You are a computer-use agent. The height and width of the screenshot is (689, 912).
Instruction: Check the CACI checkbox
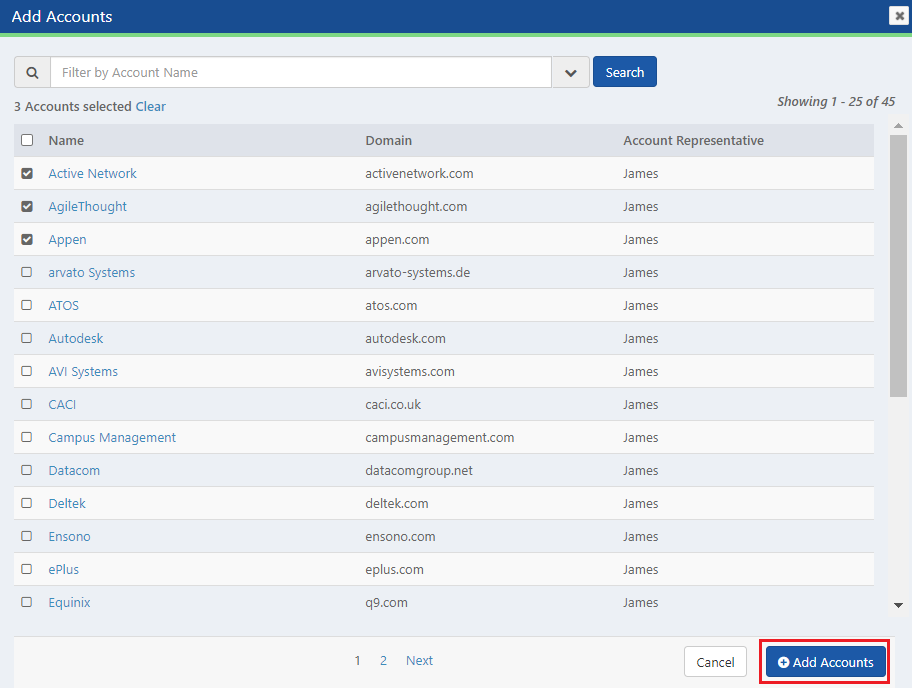(27, 404)
